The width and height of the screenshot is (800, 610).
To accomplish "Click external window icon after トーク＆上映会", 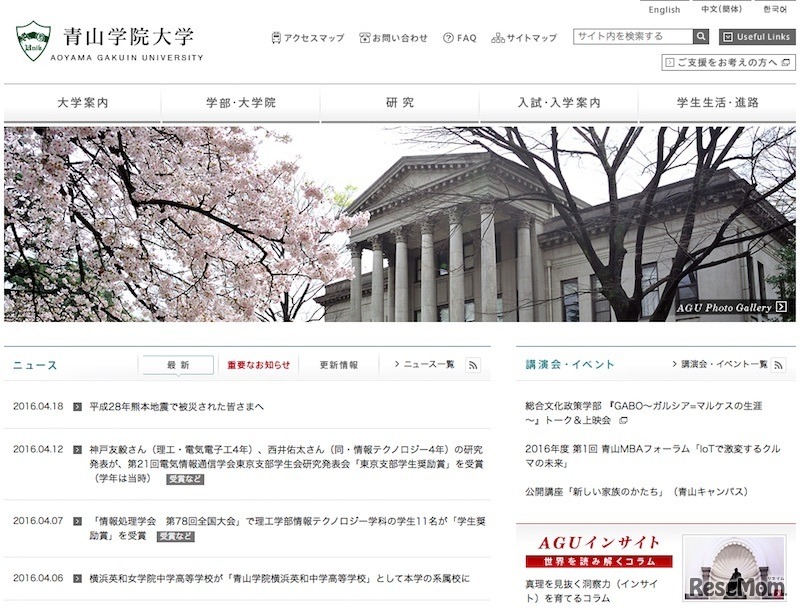I will 623,421.
